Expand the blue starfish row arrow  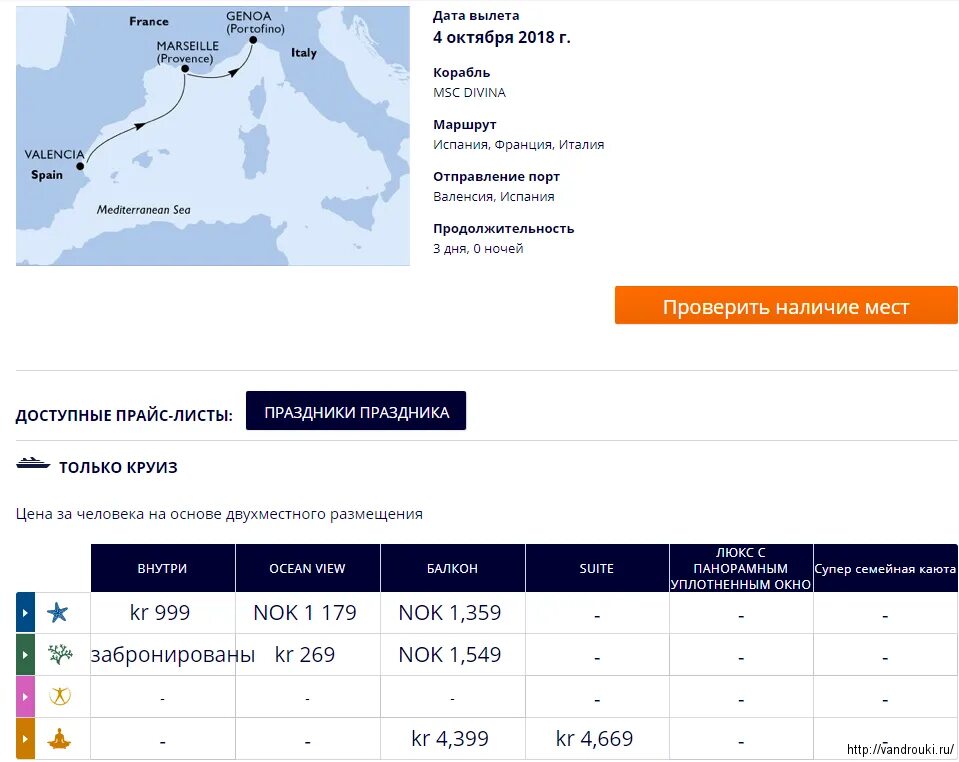pyautogui.click(x=25, y=612)
